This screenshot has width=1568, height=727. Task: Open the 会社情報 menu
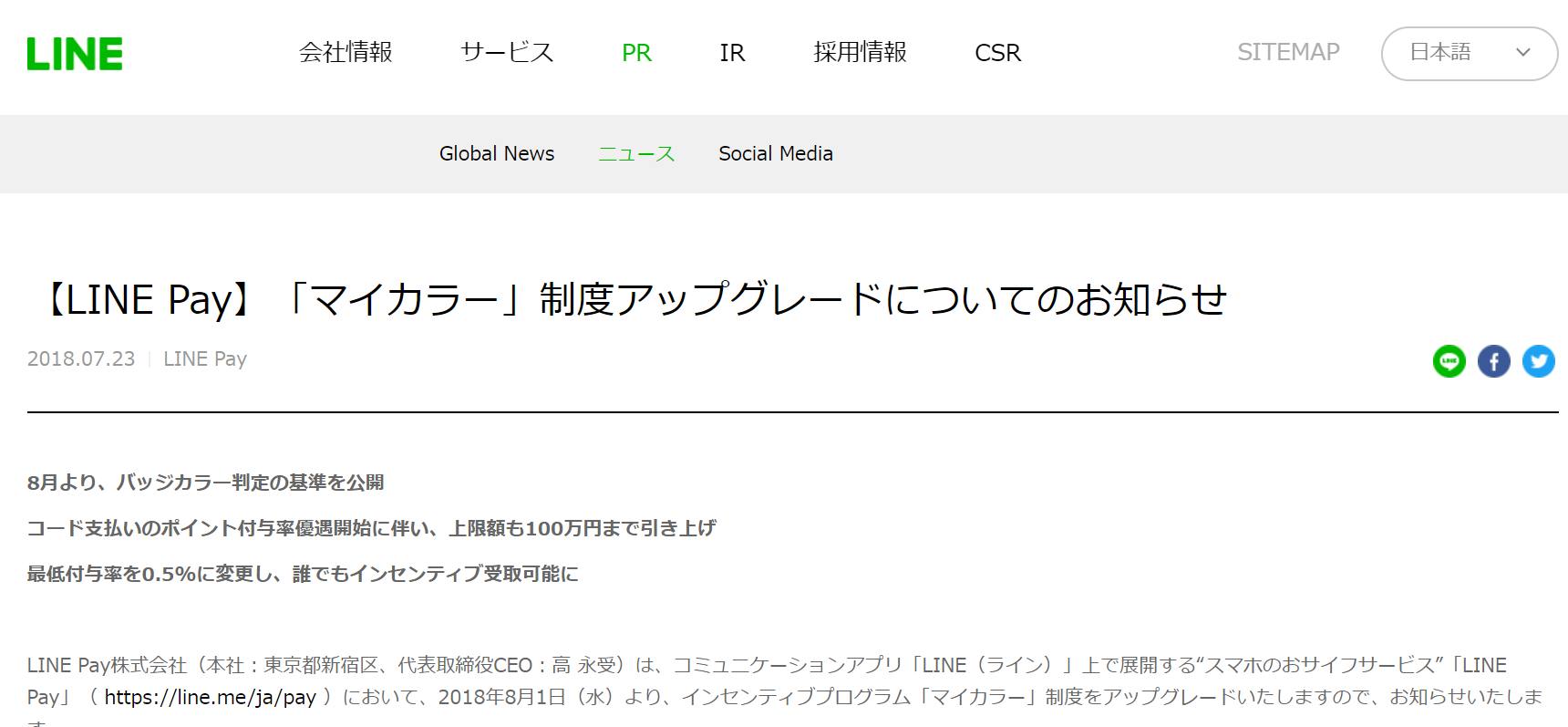click(x=346, y=53)
